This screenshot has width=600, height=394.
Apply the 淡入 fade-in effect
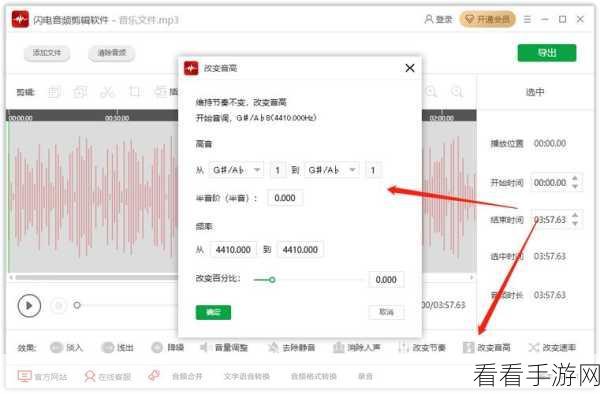tap(67, 348)
